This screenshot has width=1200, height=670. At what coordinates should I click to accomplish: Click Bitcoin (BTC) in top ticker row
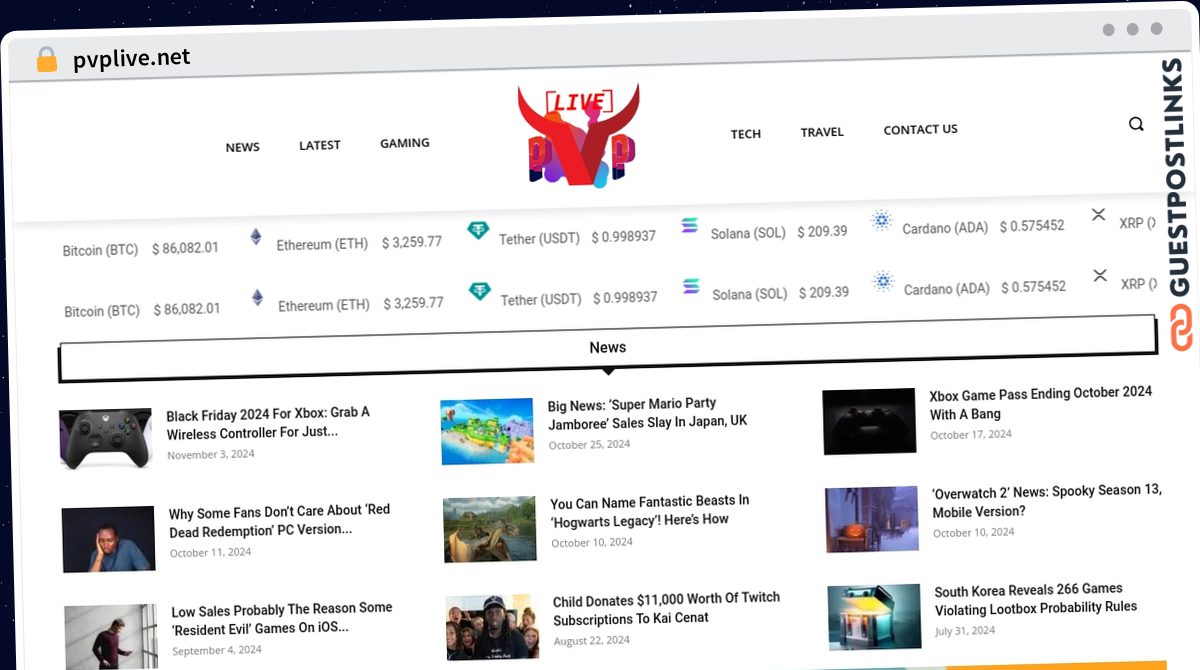(x=100, y=250)
